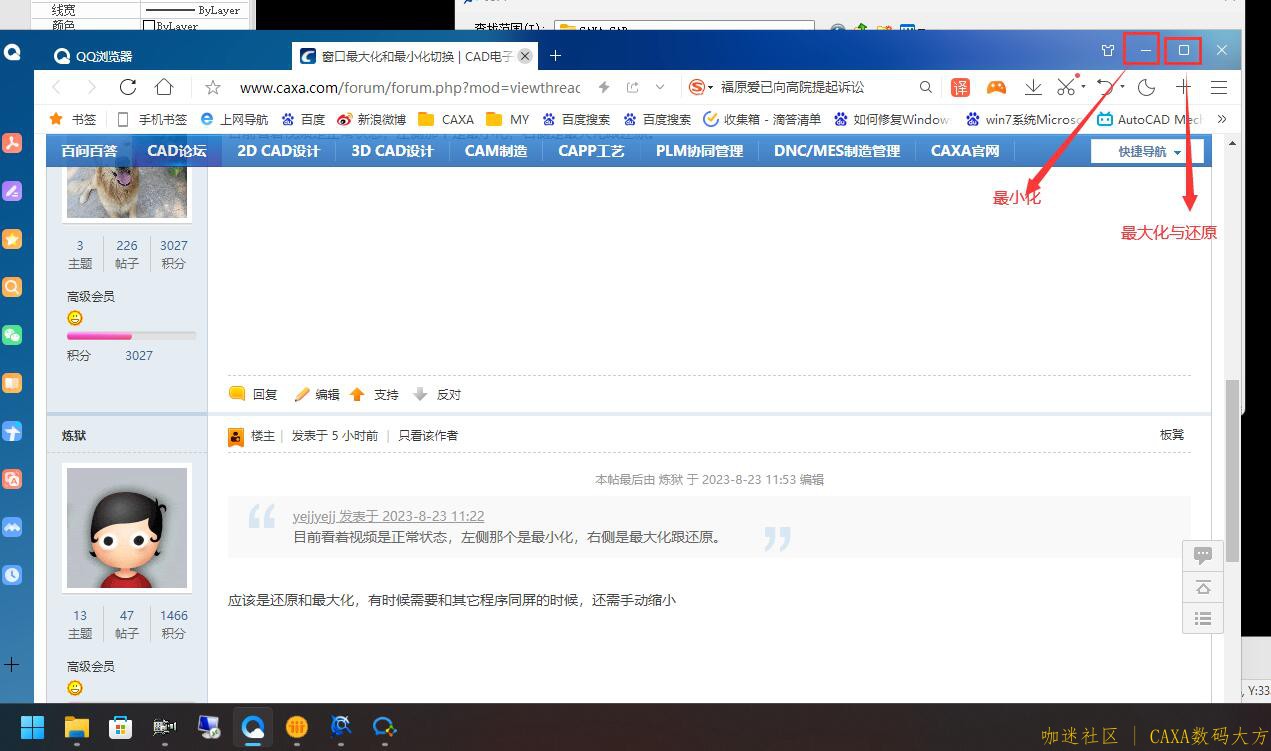
Task: Open a new tab with the plus button
Action: (555, 55)
